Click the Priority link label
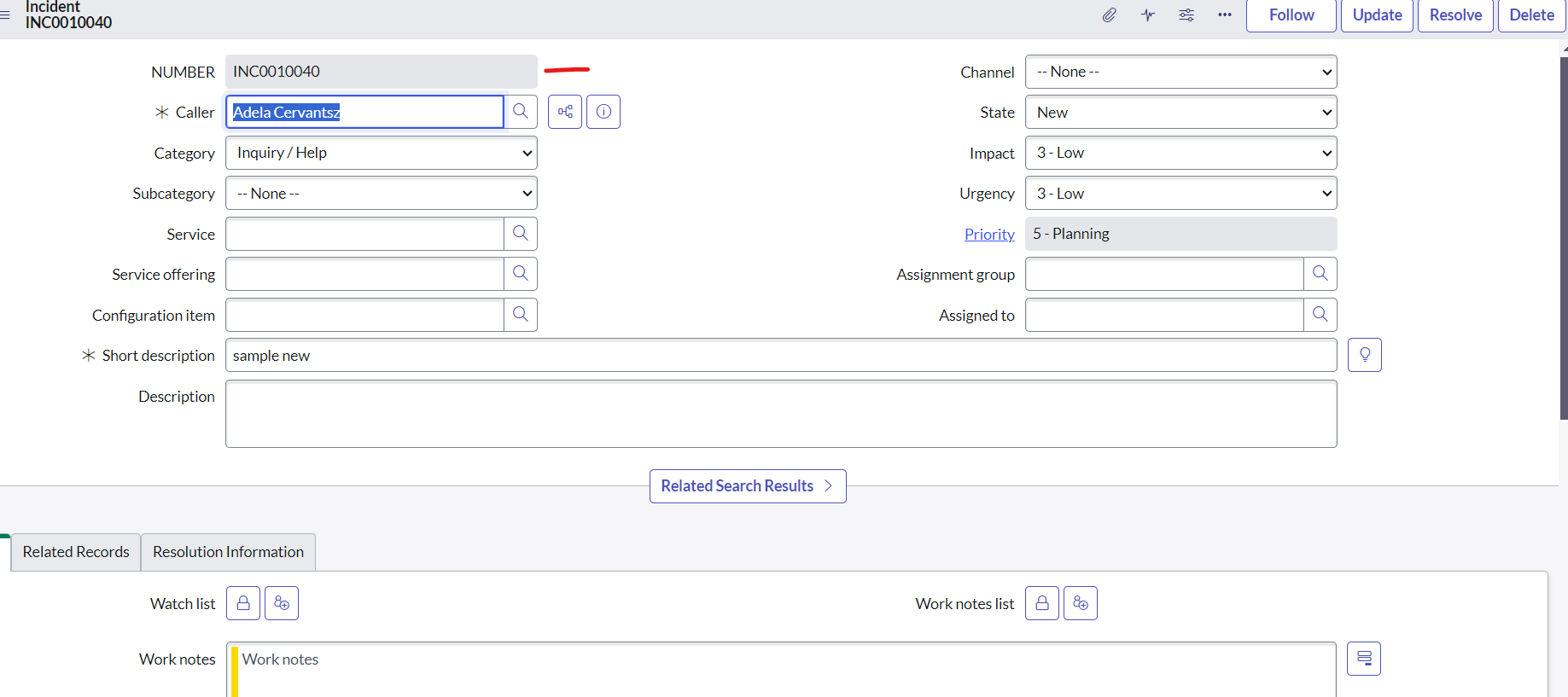This screenshot has height=697, width=1568. [x=989, y=235]
